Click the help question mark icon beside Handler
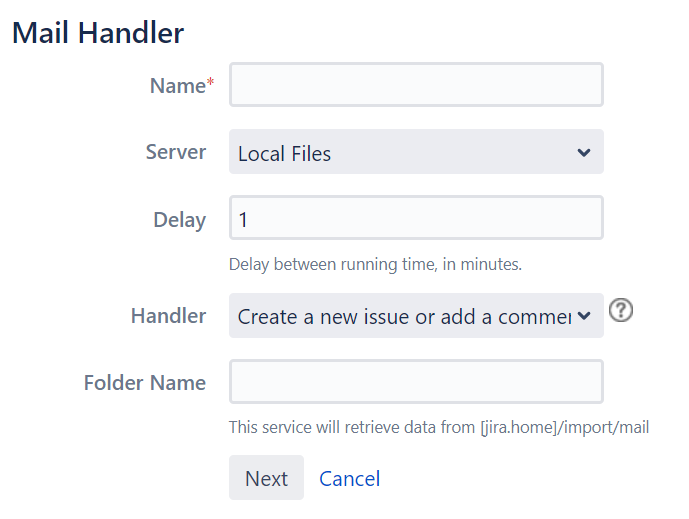Screen dimensions: 689x519 [621, 312]
